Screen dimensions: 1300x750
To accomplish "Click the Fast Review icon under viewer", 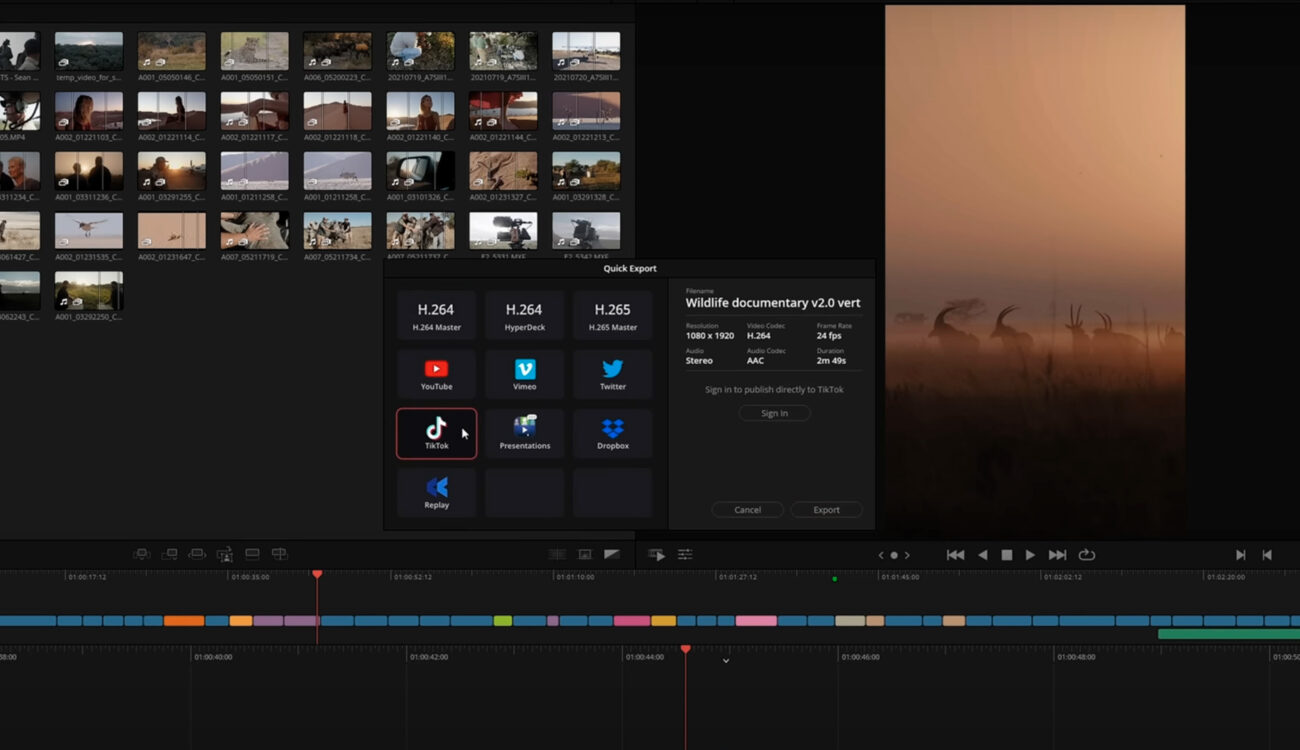I will [657, 554].
